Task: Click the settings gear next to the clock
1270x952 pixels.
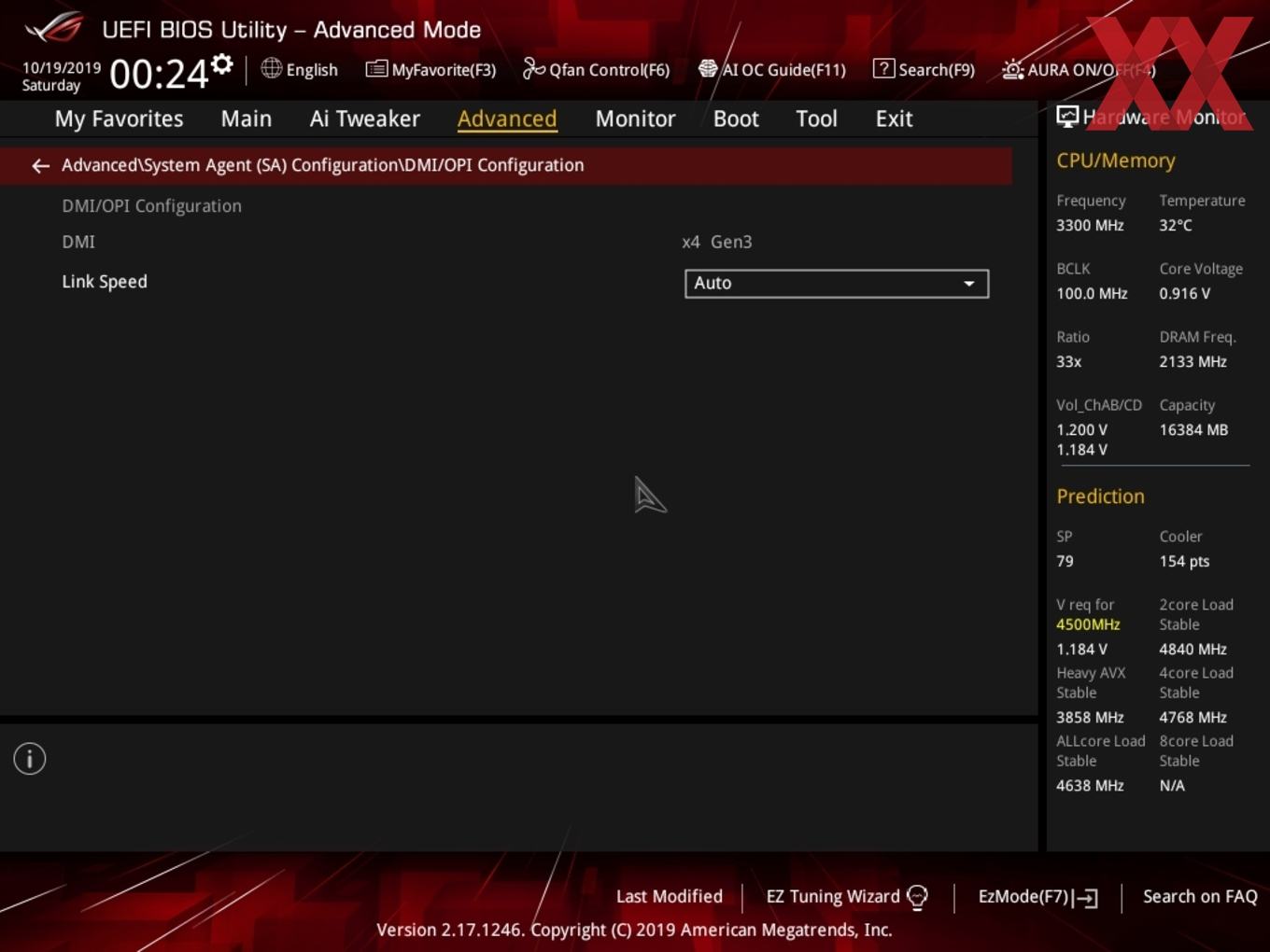Action: (x=222, y=64)
